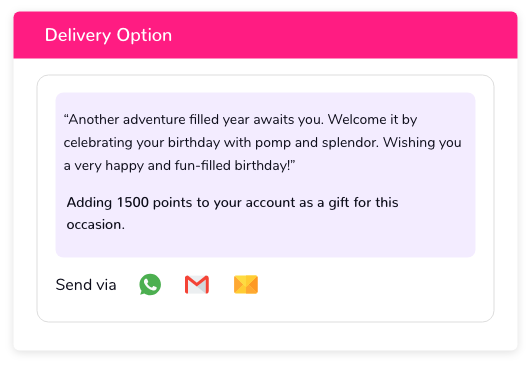Click the word 'Delivery' in the header
This screenshot has width=531, height=366.
[x=78, y=35]
